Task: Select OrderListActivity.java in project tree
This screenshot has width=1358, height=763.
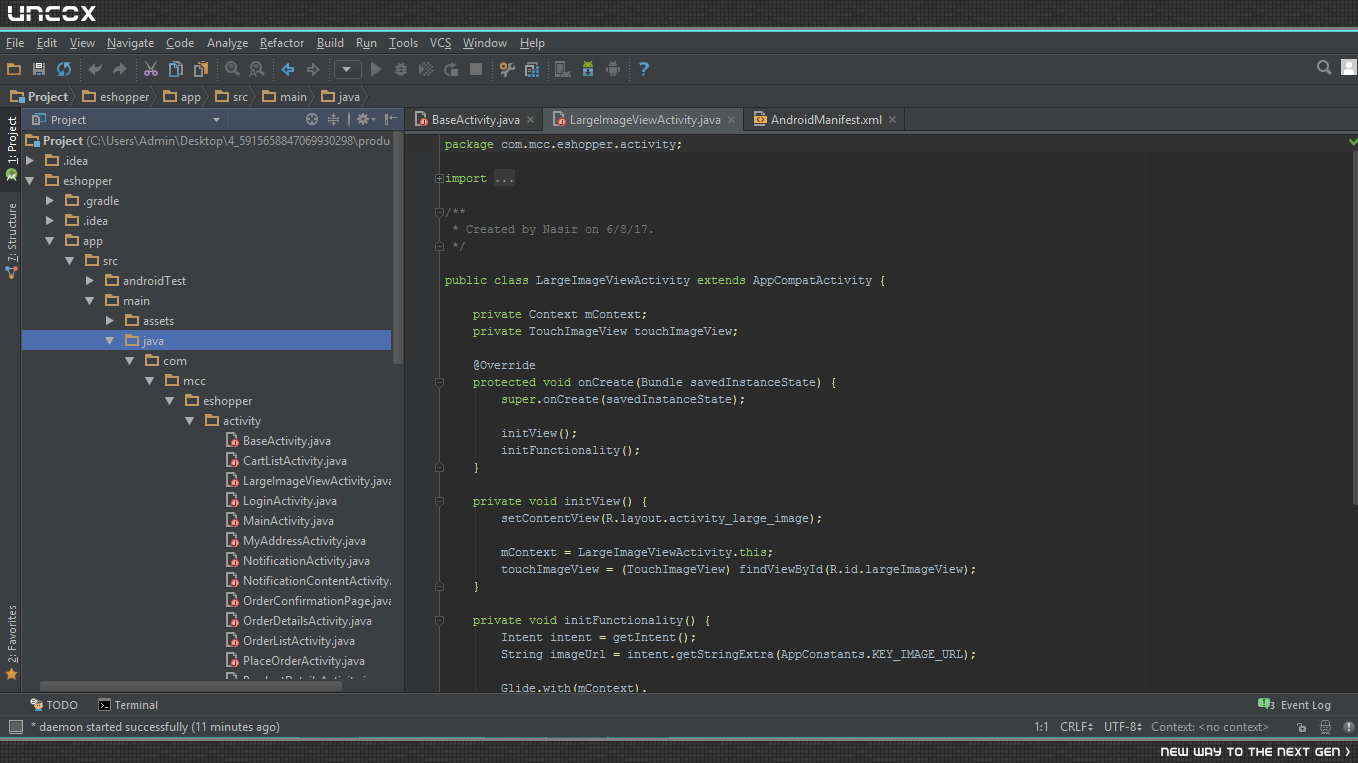Action: click(299, 641)
